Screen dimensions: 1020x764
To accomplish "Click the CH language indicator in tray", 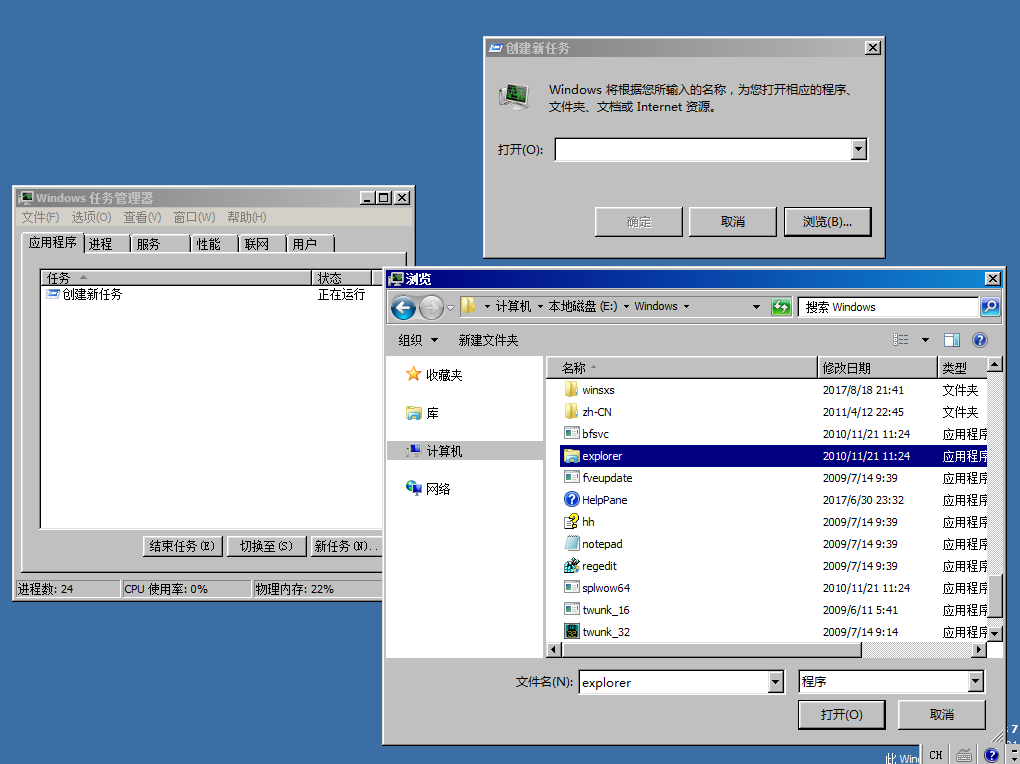I will point(936,755).
